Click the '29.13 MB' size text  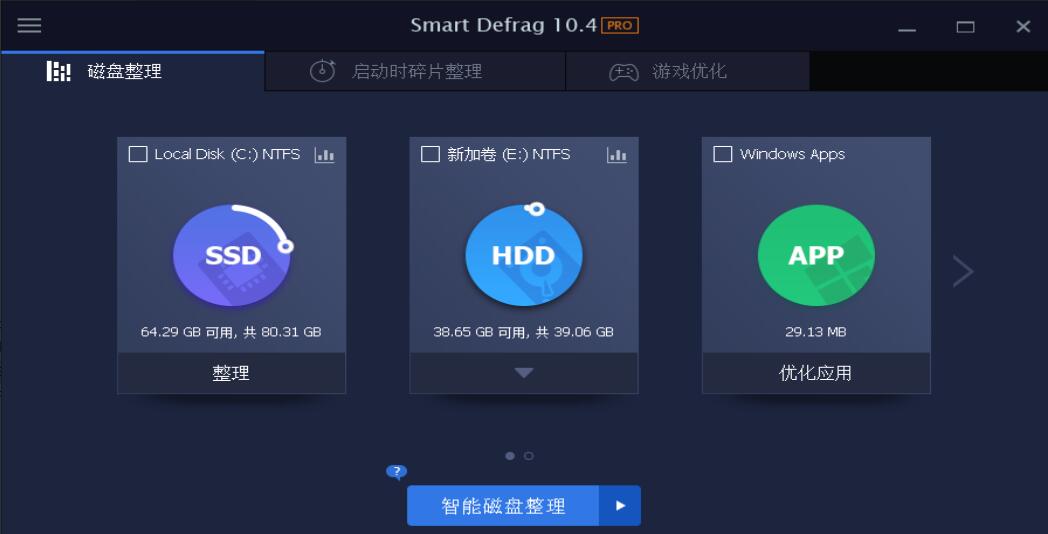(x=816, y=331)
